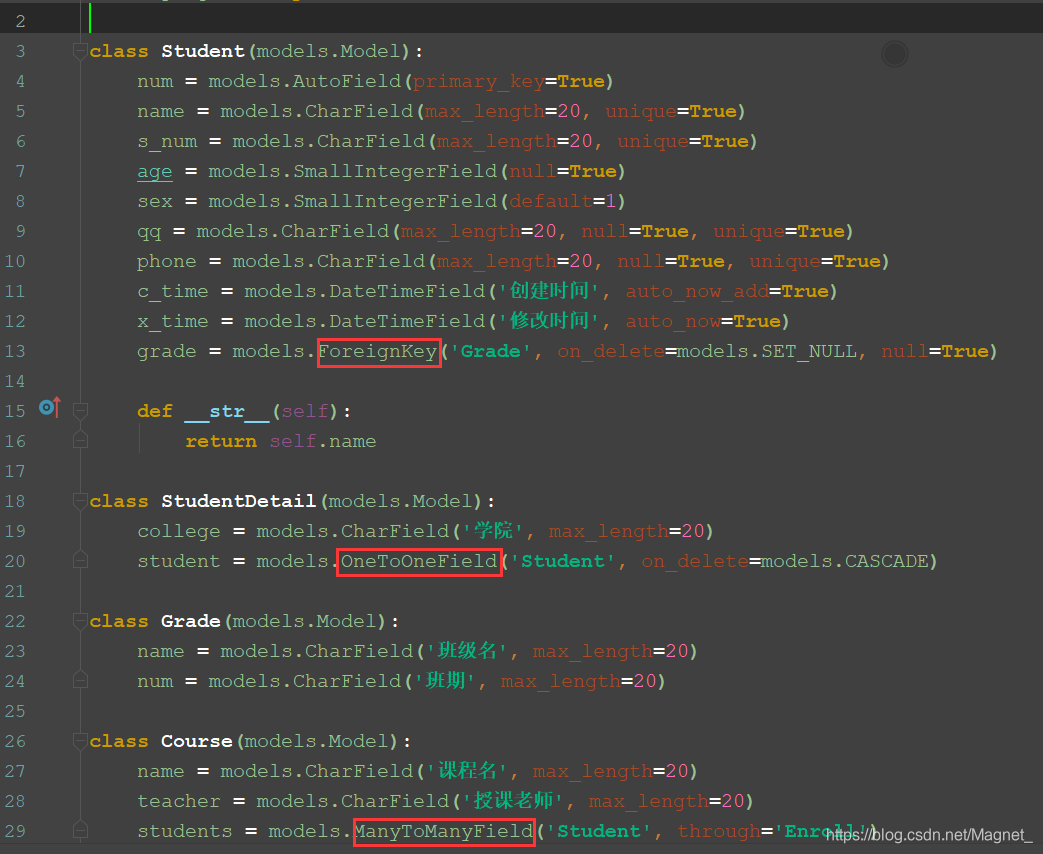Click the grade variable name
The width and height of the screenshot is (1043, 854).
[x=166, y=352]
